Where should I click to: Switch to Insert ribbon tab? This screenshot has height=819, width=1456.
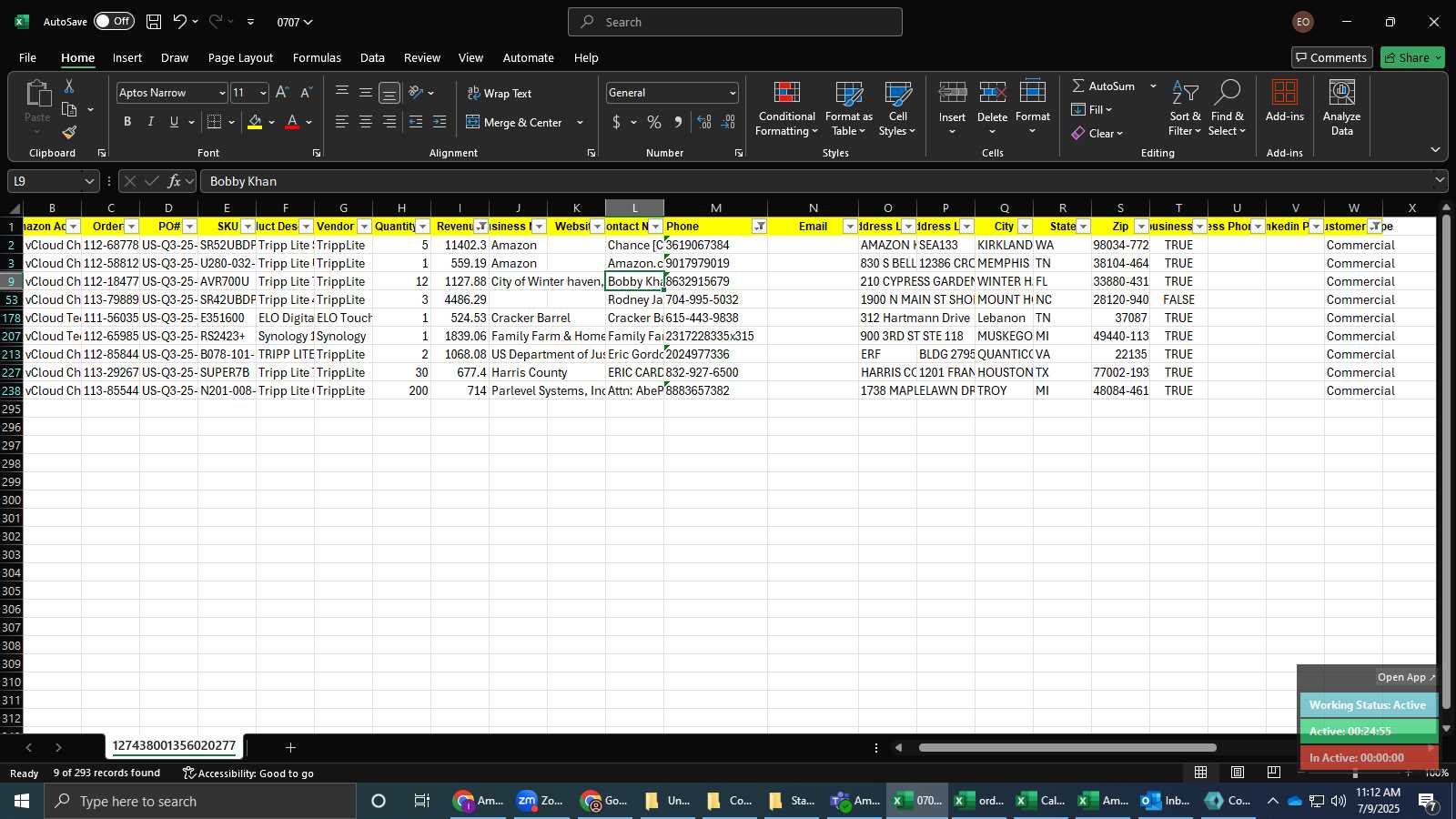pos(127,57)
